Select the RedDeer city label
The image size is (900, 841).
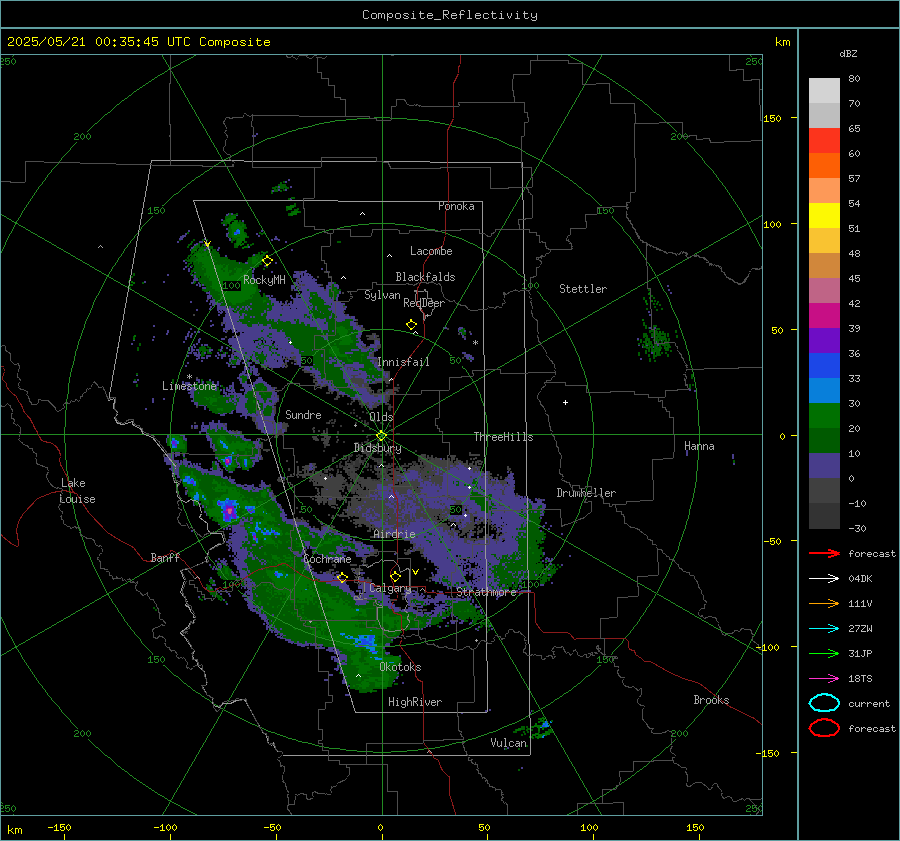424,303
